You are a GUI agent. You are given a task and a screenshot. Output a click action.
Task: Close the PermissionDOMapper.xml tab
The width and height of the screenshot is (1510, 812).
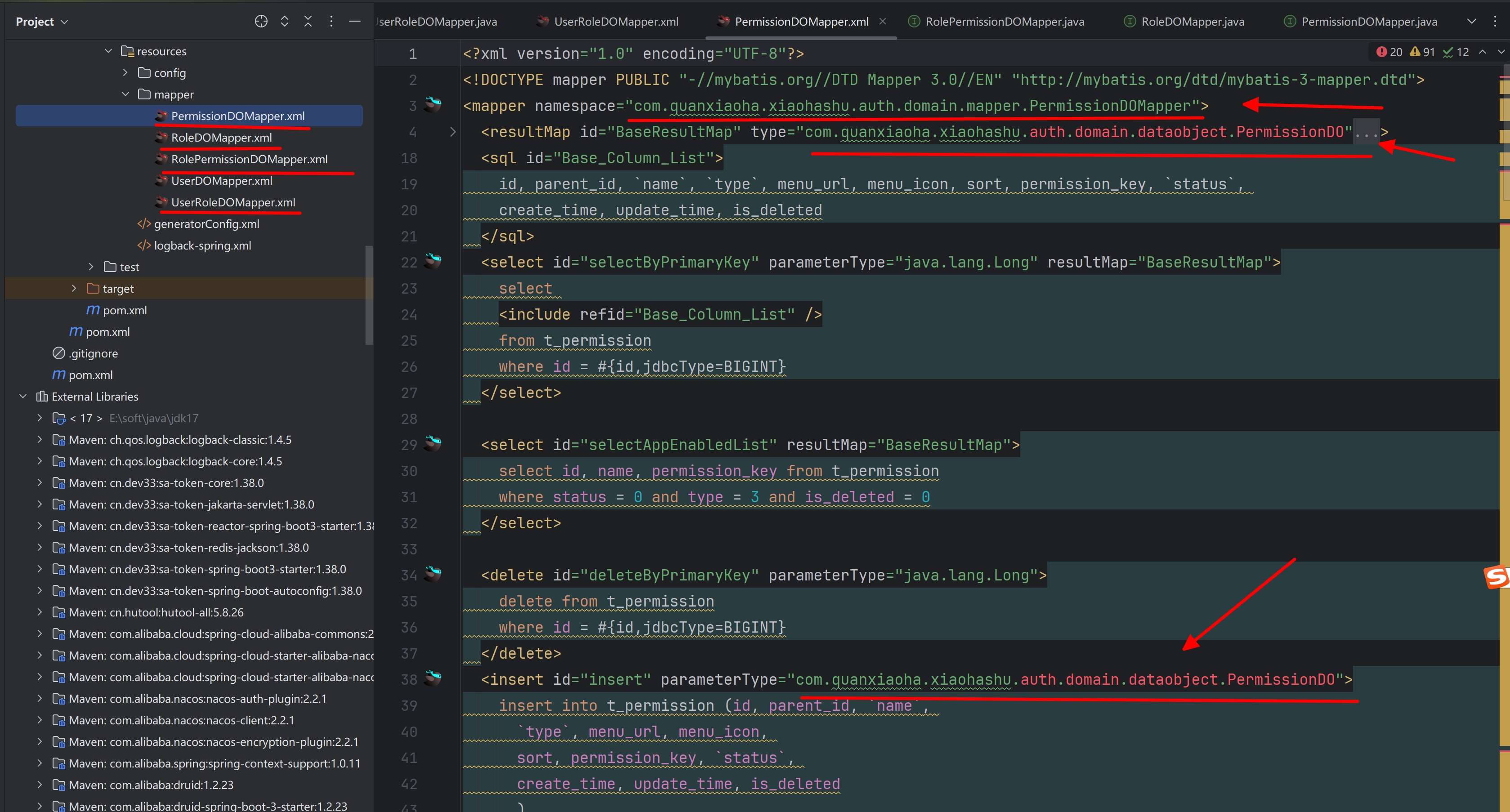click(x=883, y=21)
